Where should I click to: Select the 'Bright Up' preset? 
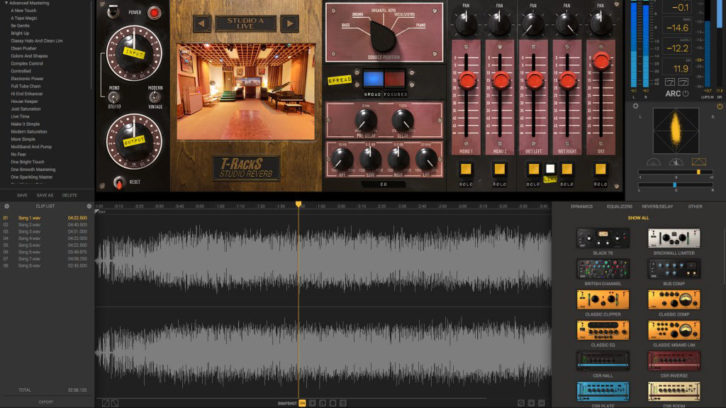click(20, 33)
